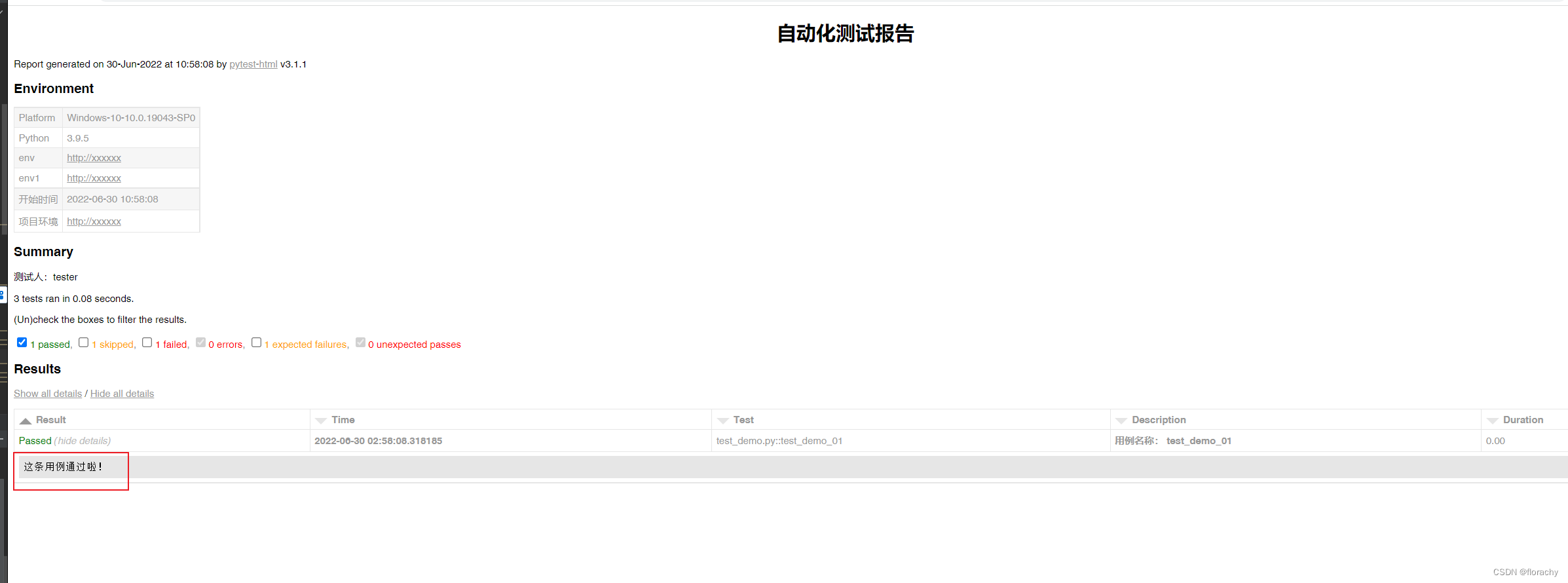This screenshot has height=583, width=1568.
Task: Open the pytest-html link in header
Action: click(253, 64)
